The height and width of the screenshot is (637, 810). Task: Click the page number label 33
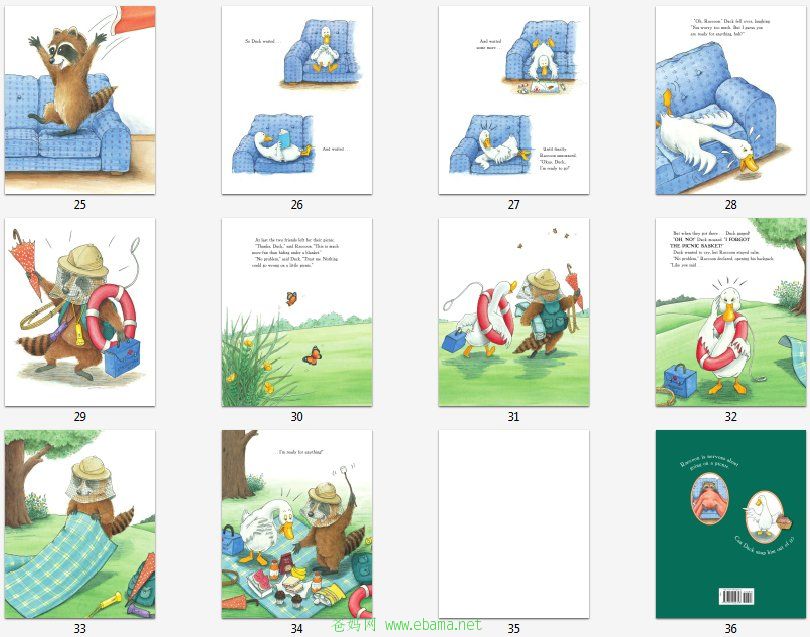click(80, 629)
